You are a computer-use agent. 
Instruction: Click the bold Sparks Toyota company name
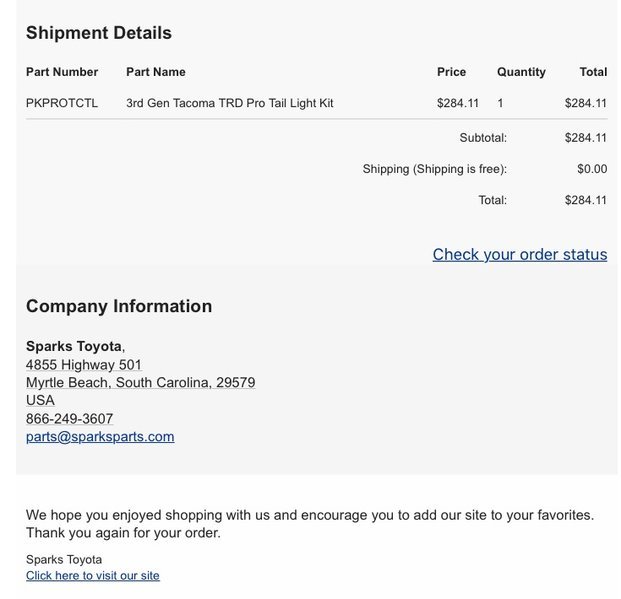point(74,346)
